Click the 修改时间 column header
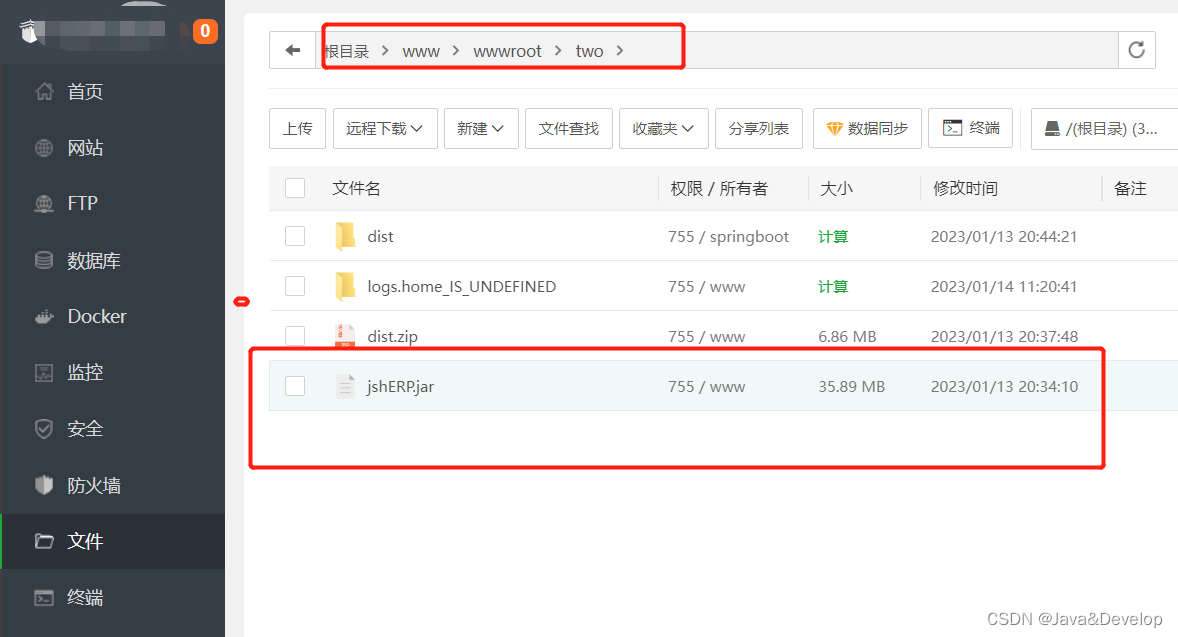Screen dimensions: 1178x637 point(965,189)
